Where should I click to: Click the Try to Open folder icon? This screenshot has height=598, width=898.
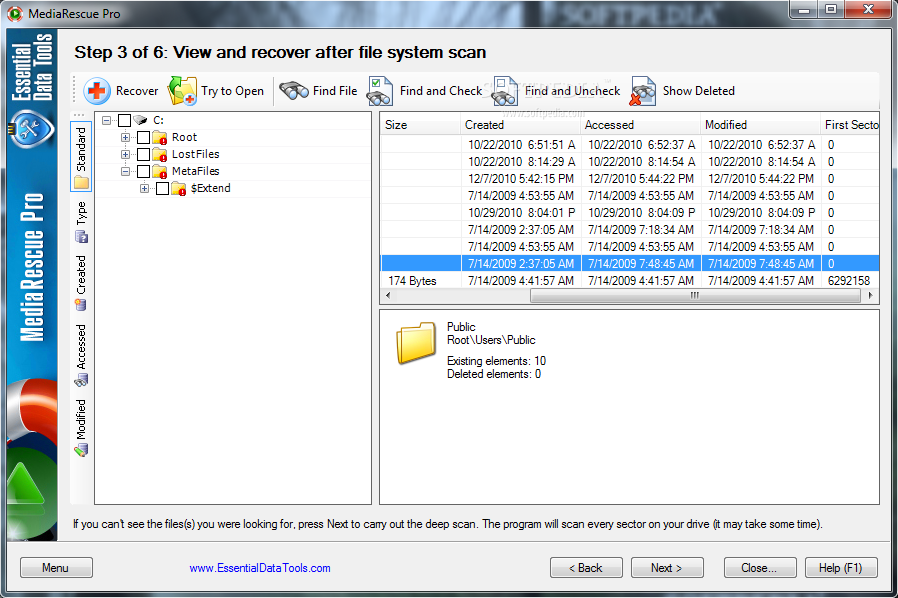coord(182,91)
